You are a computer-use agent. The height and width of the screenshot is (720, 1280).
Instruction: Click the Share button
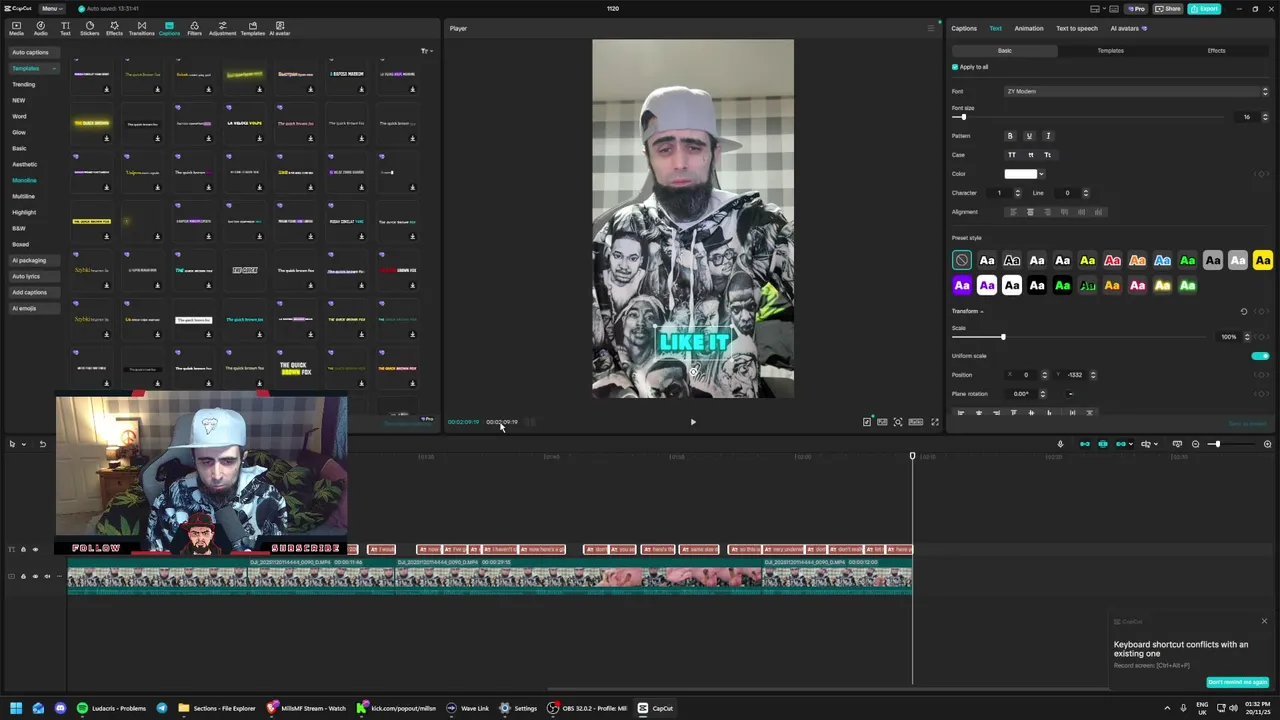[1168, 8]
